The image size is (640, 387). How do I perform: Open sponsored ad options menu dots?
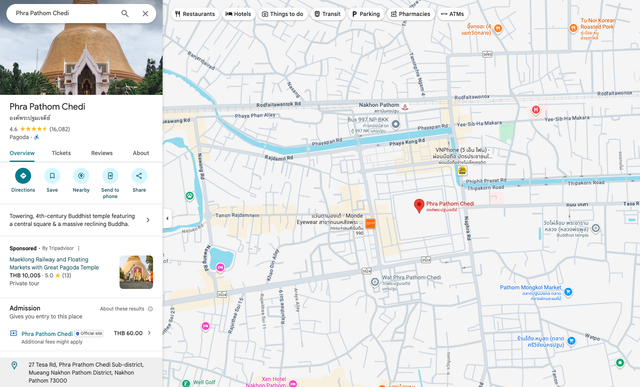click(79, 248)
